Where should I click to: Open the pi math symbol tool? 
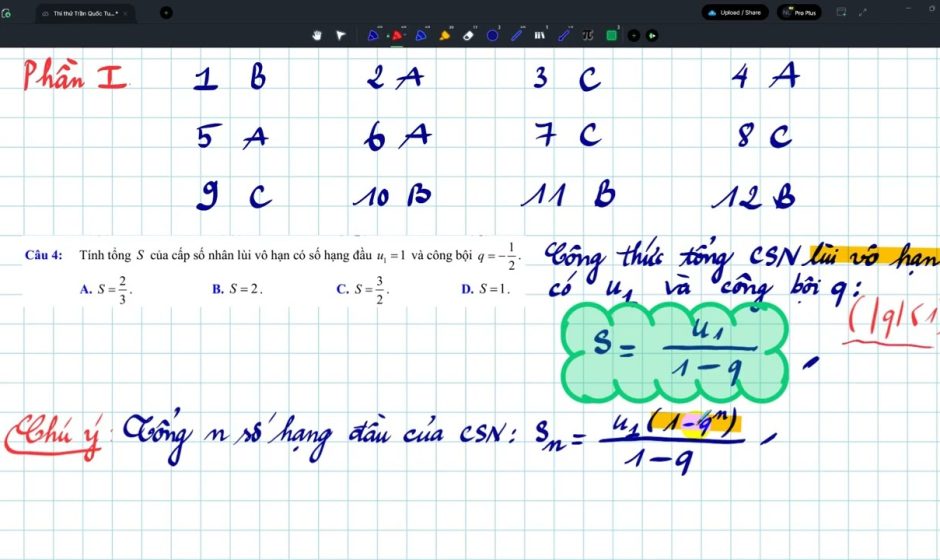[588, 35]
